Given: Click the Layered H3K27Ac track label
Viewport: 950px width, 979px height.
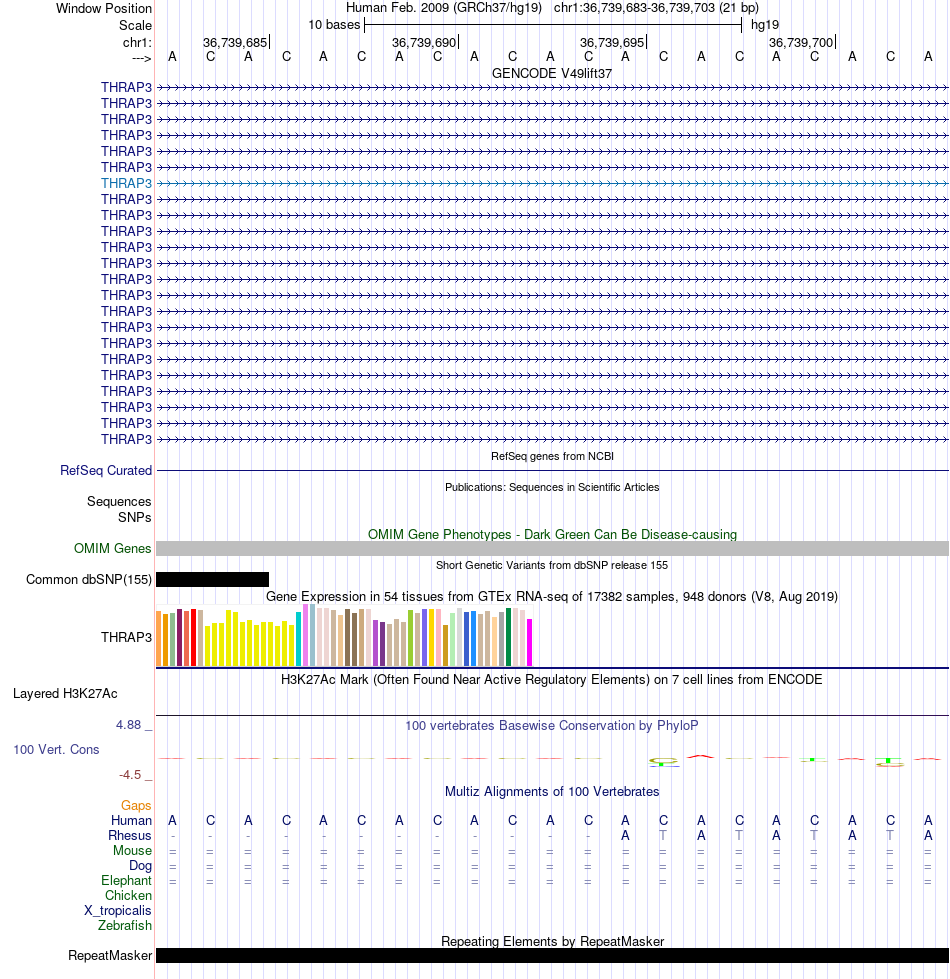Looking at the screenshot, I should [x=65, y=694].
